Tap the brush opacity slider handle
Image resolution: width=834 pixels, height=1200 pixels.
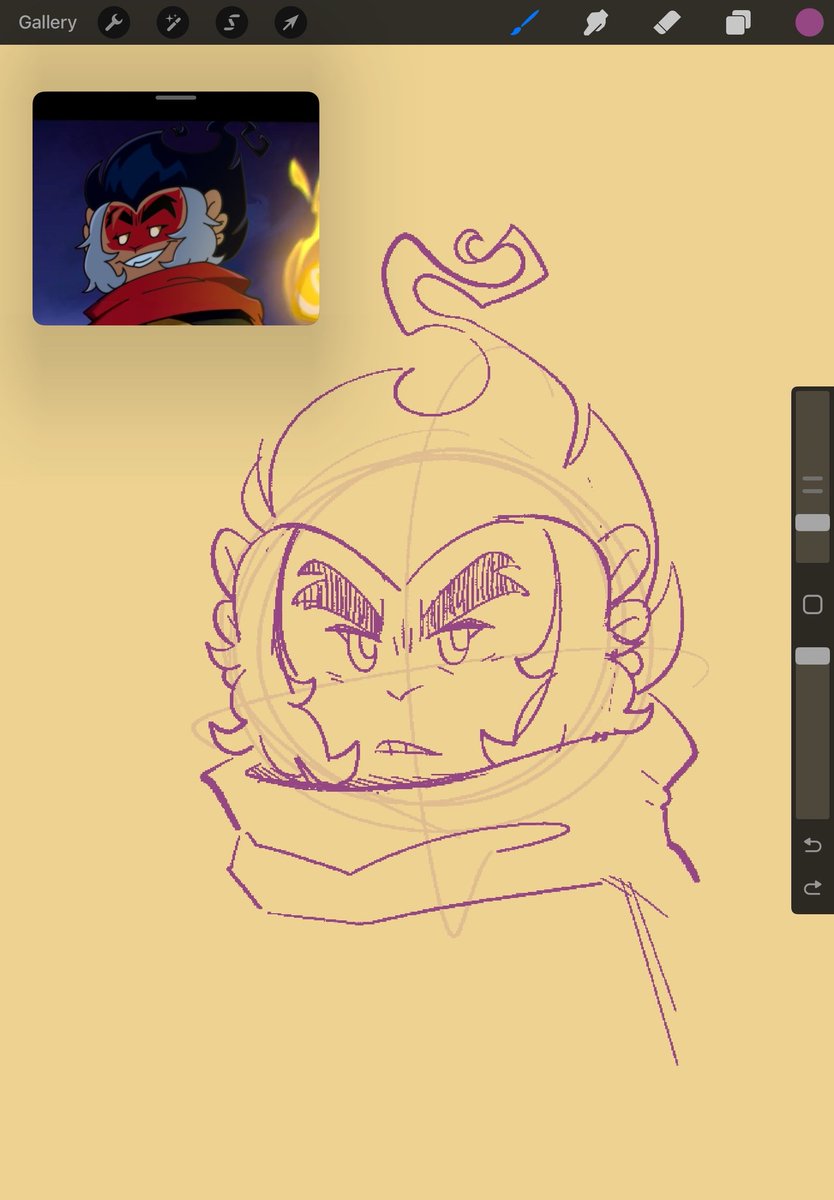click(x=812, y=655)
